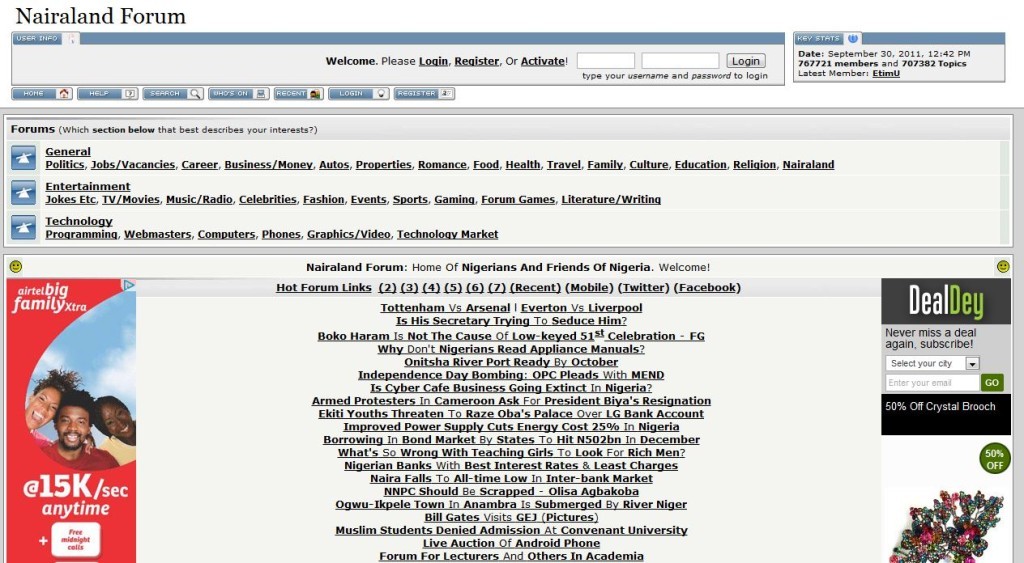Go to hot links page (2)
The image size is (1024, 563).
click(x=387, y=287)
